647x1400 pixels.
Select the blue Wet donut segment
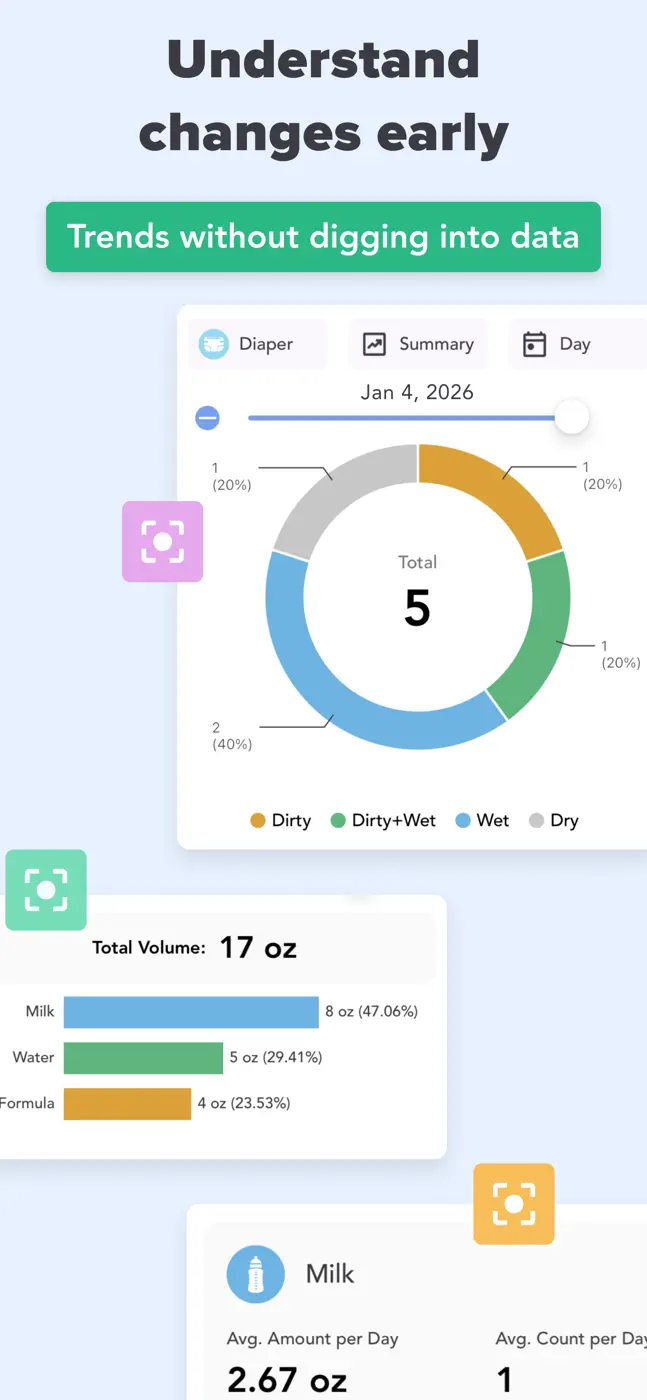click(x=330, y=680)
